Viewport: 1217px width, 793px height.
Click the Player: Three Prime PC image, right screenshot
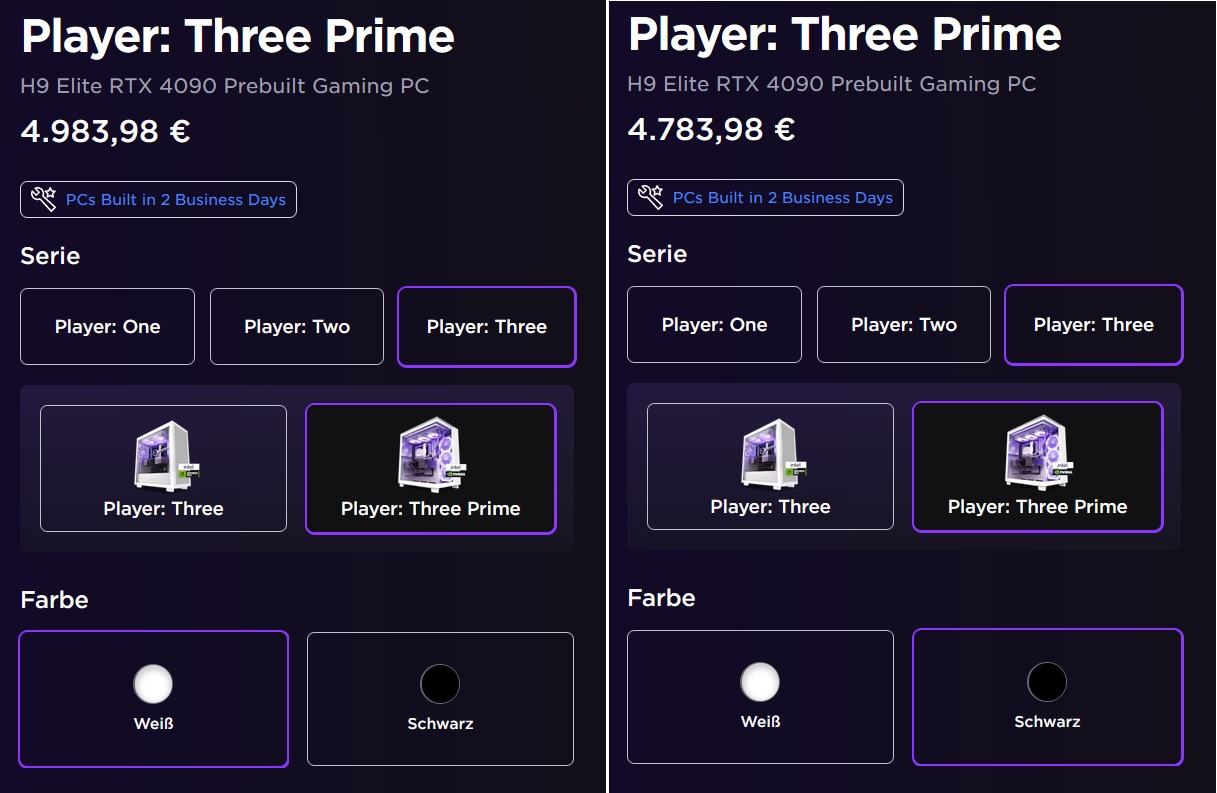(x=1037, y=455)
